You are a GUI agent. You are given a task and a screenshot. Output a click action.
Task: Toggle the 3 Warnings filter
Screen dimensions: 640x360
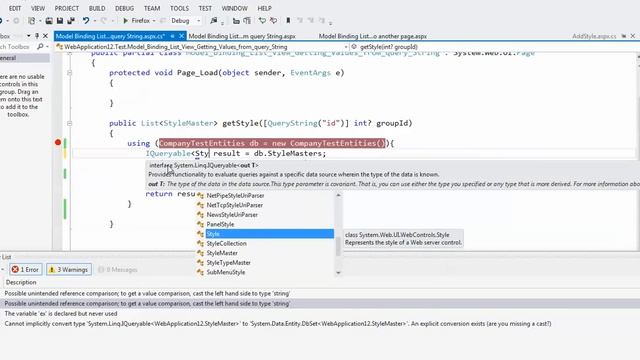tap(69, 269)
